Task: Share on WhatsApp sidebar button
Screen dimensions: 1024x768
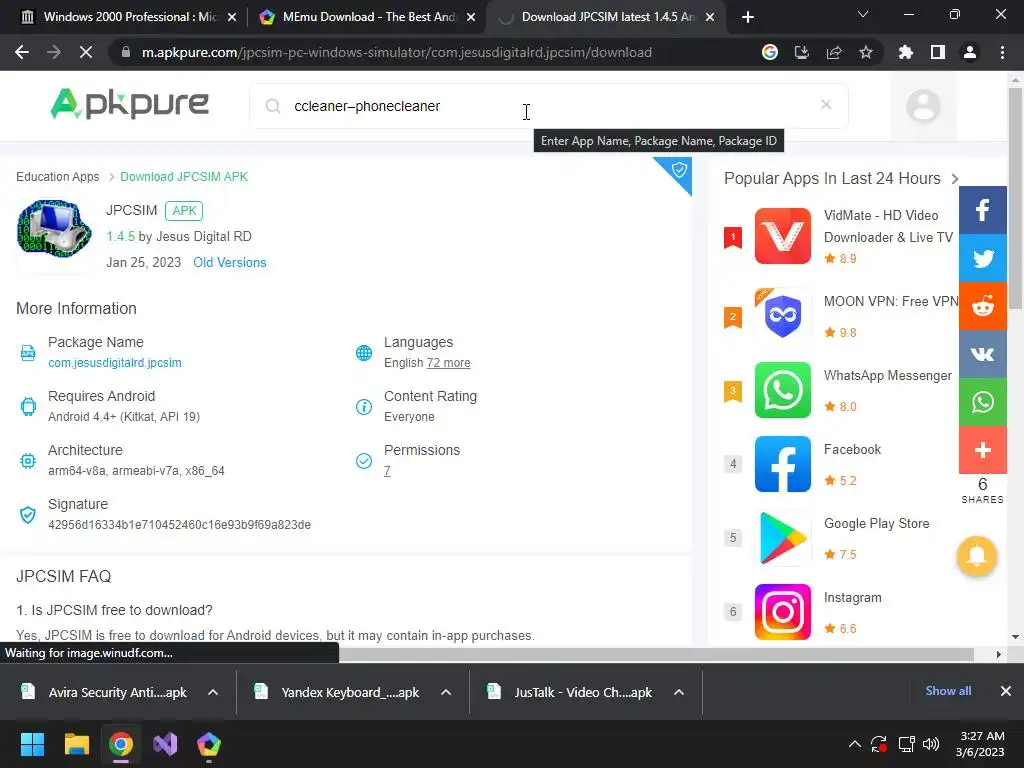Action: 982,402
